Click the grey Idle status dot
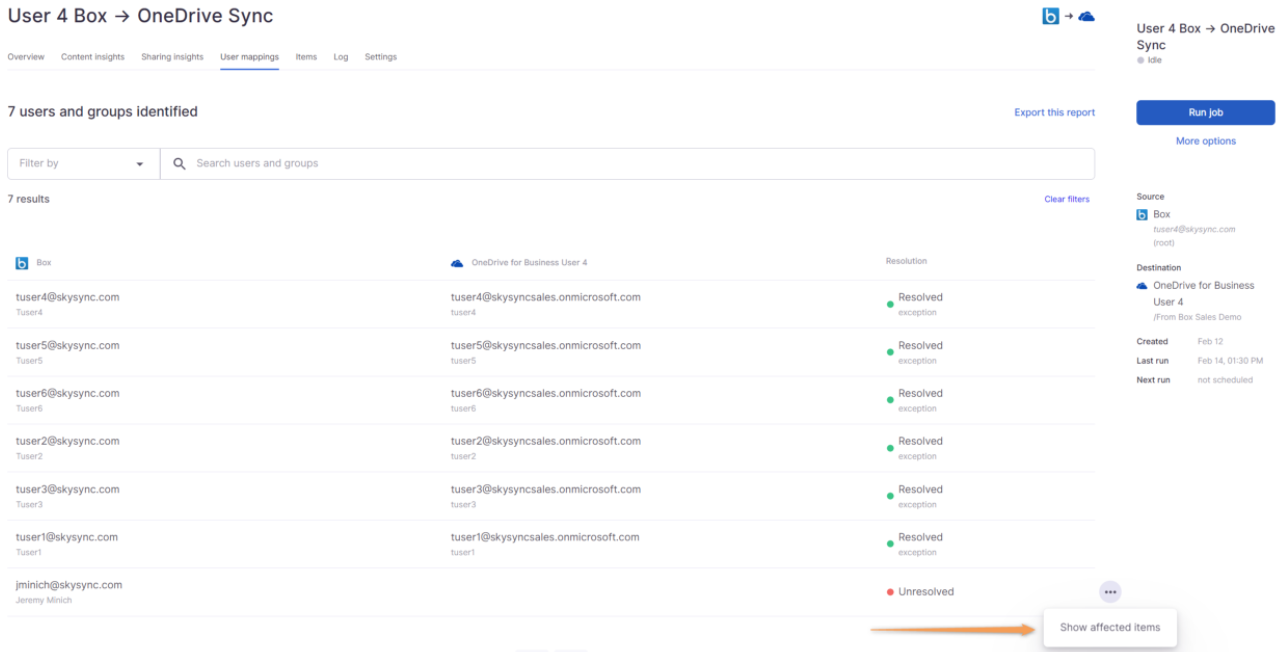1281x652 pixels. click(1140, 61)
